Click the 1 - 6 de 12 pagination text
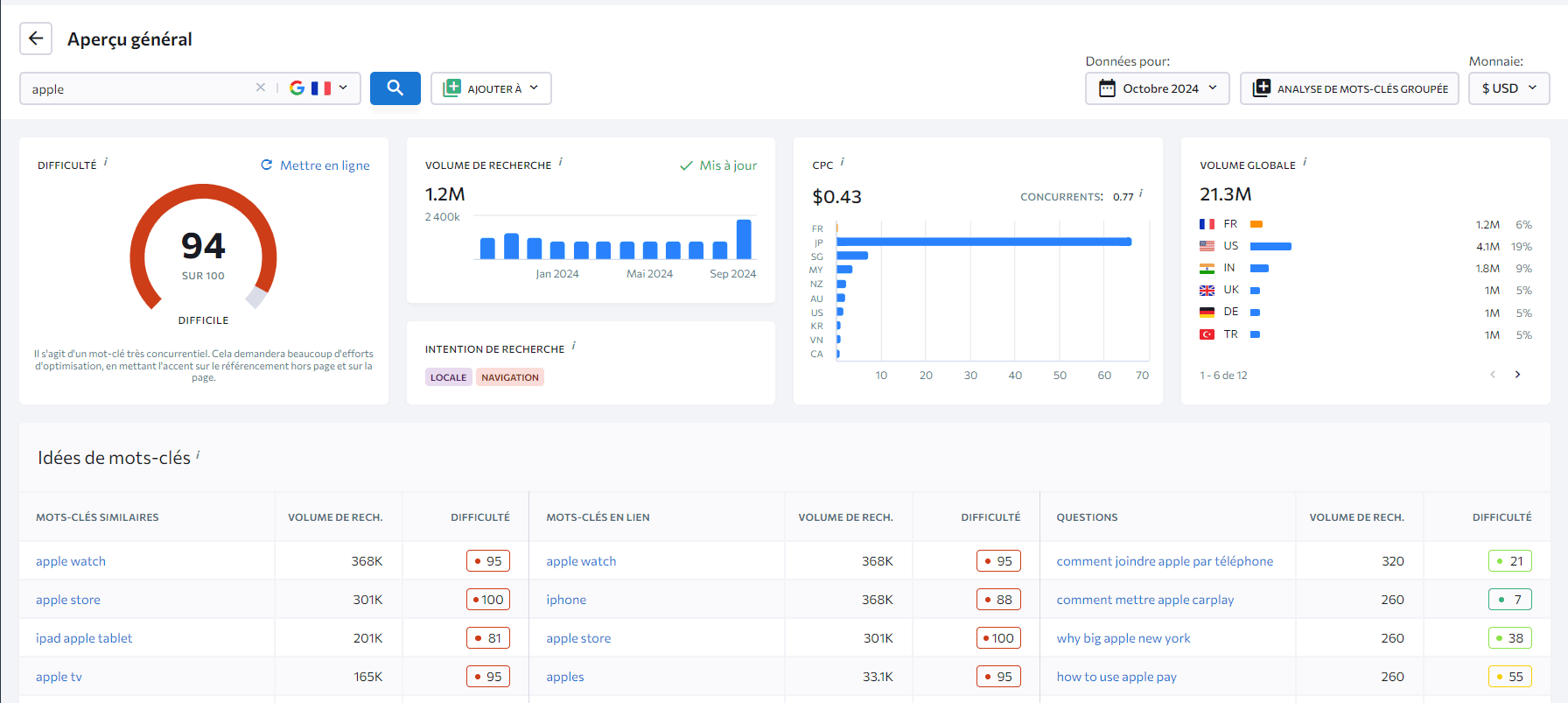The height and width of the screenshot is (703, 1568). click(1223, 376)
